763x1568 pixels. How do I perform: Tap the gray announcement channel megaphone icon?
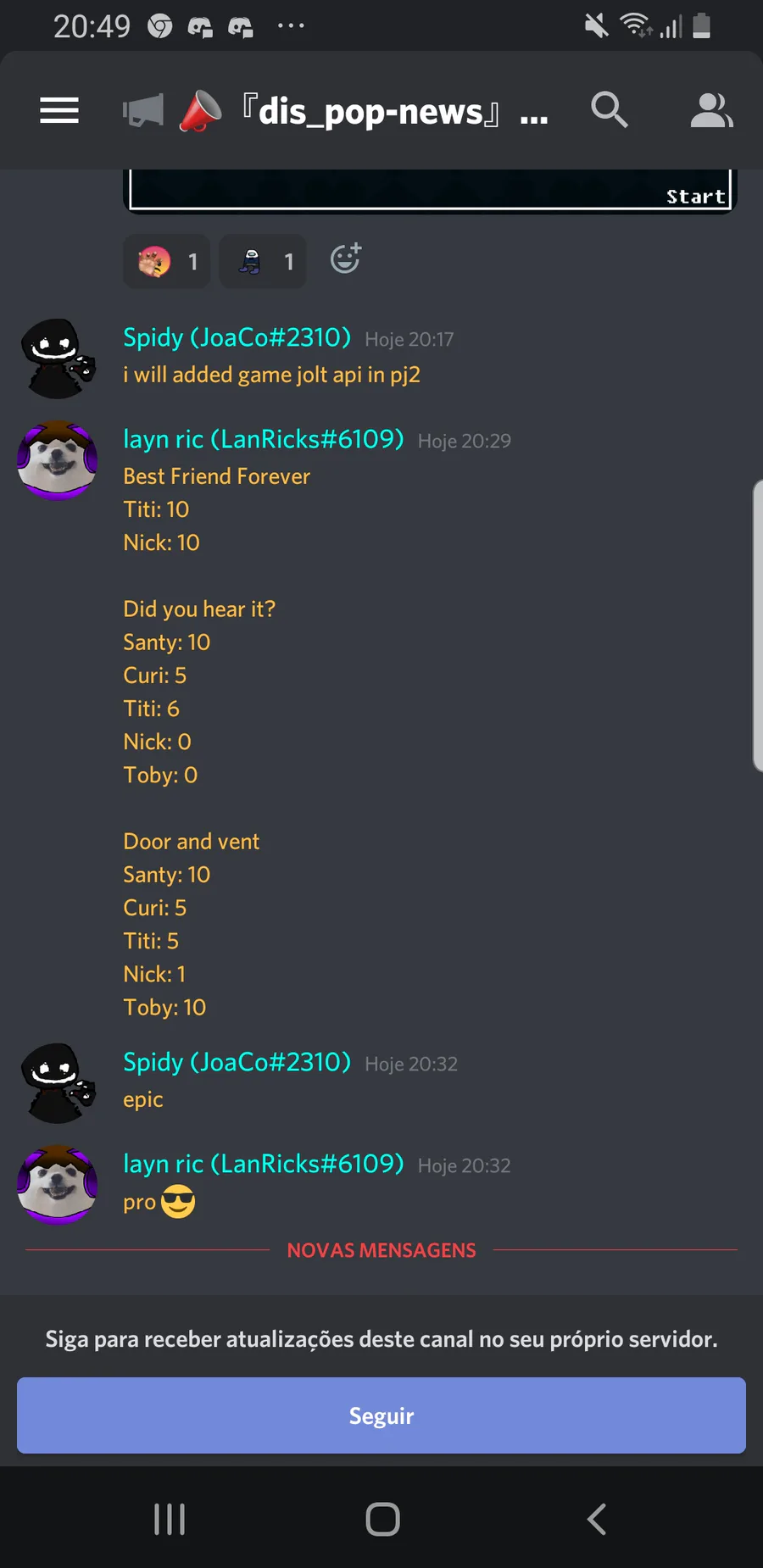142,111
